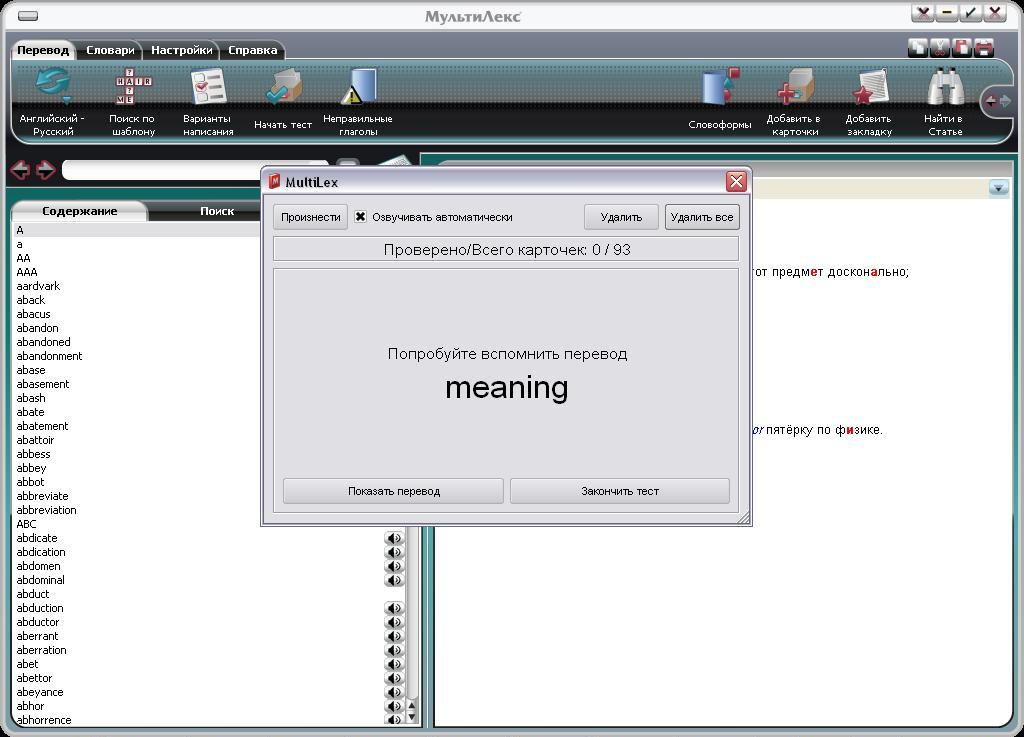
Task: Click the Добавить закладку bookmark icon
Action: [868, 88]
